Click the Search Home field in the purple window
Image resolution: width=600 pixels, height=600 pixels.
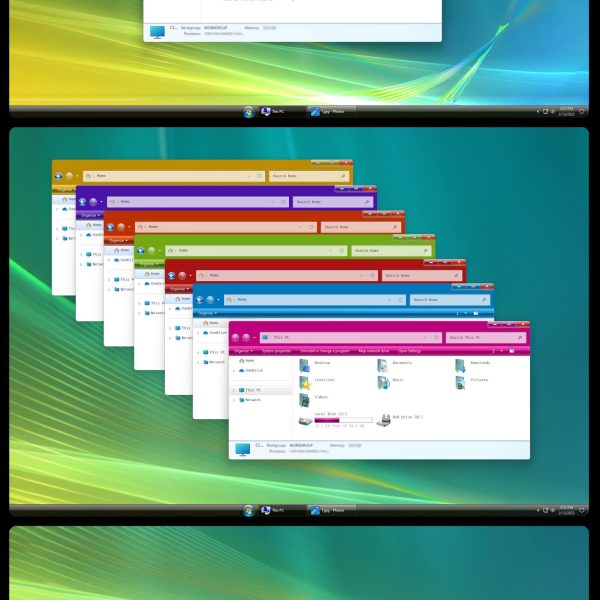point(333,202)
